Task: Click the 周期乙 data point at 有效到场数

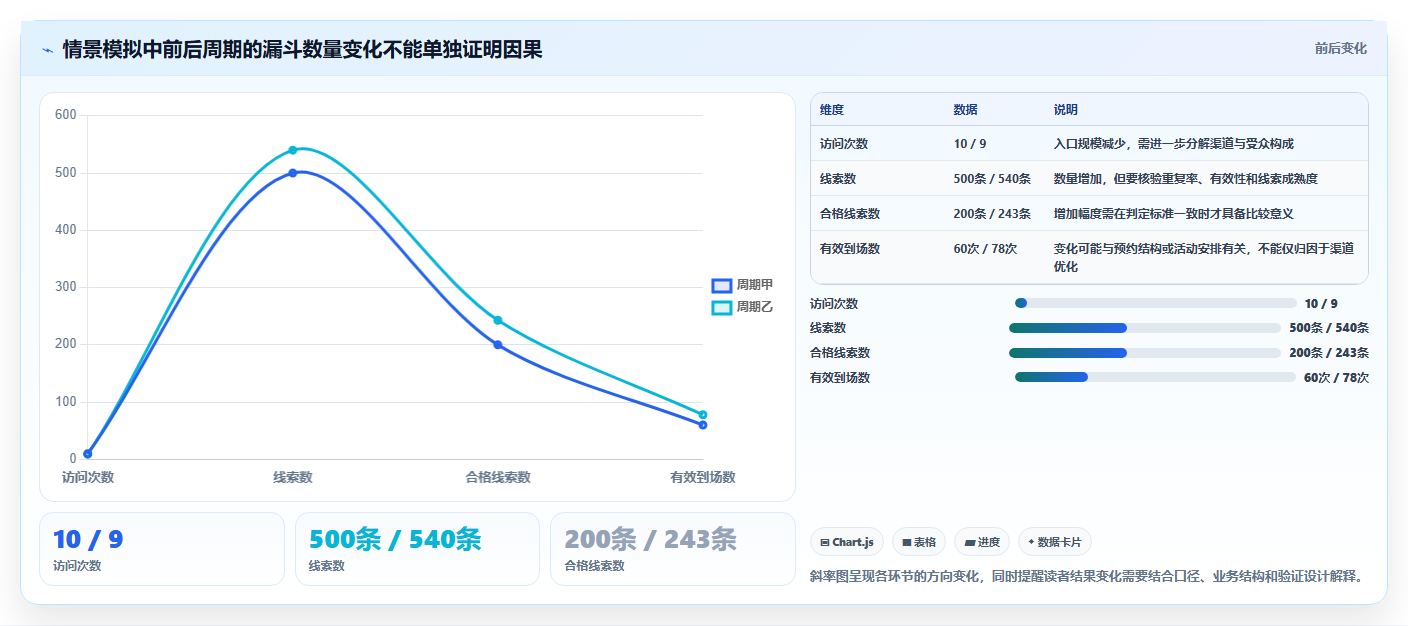Action: 703,414
